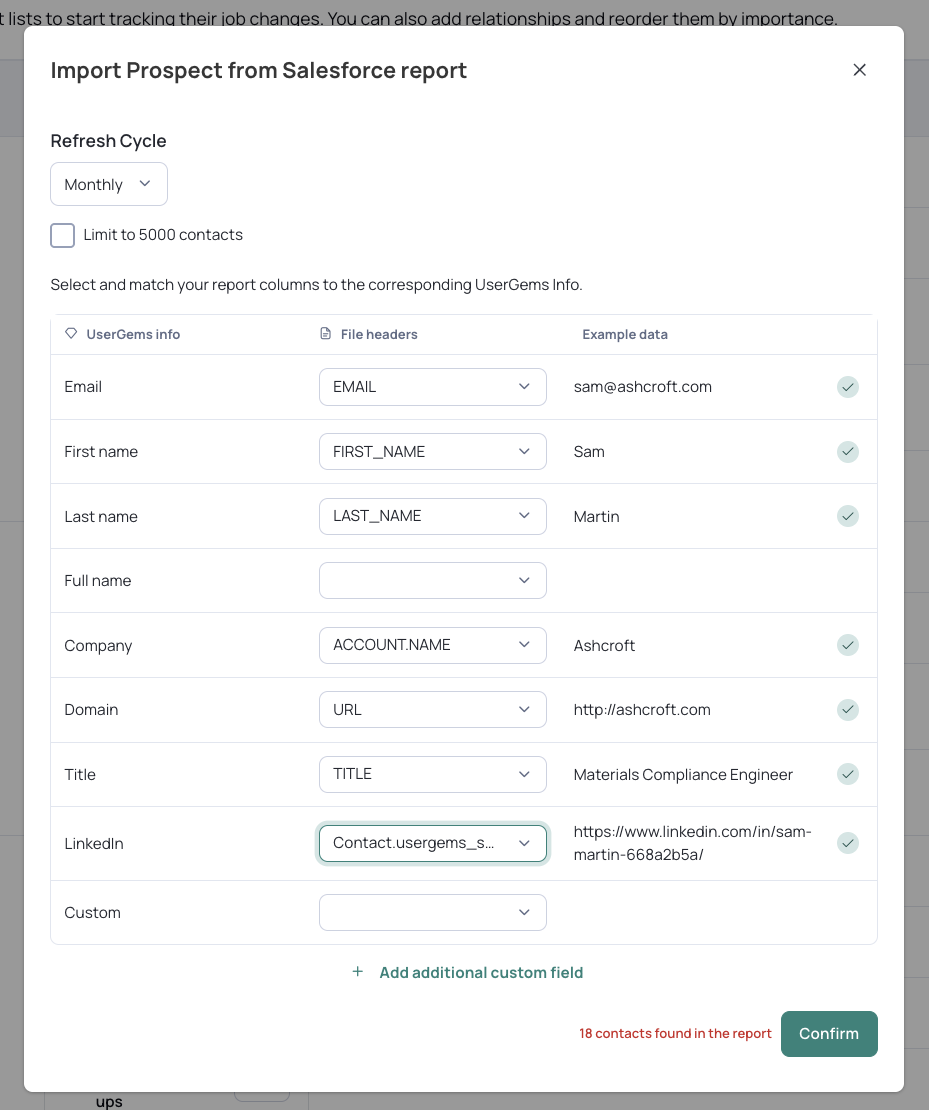Screen dimensions: 929x1110
Task: Open the empty Full name dropdown
Action: tap(433, 580)
